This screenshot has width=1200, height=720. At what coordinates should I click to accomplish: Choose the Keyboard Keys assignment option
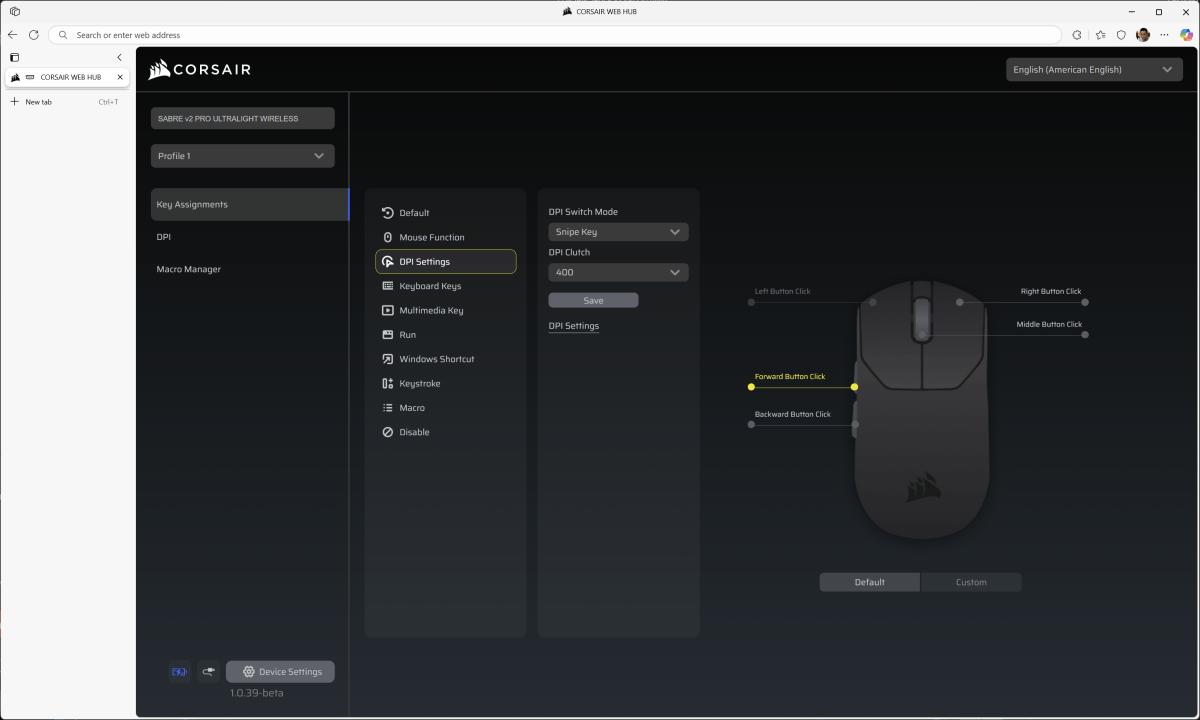click(x=430, y=286)
